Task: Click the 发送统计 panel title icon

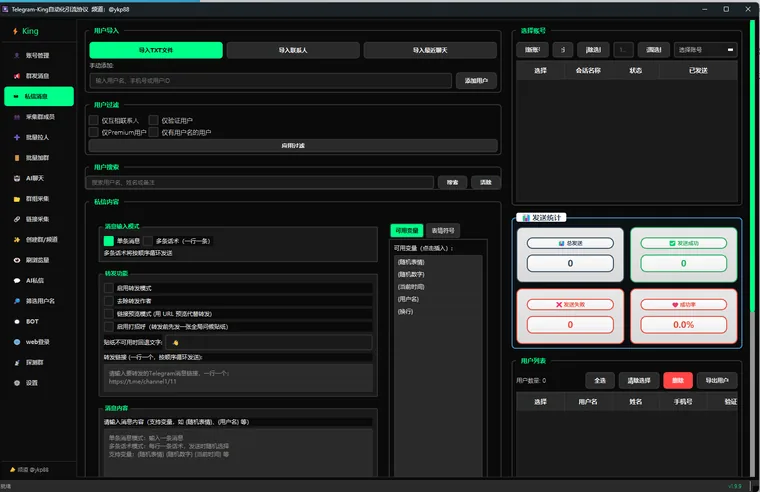Action: (526, 218)
